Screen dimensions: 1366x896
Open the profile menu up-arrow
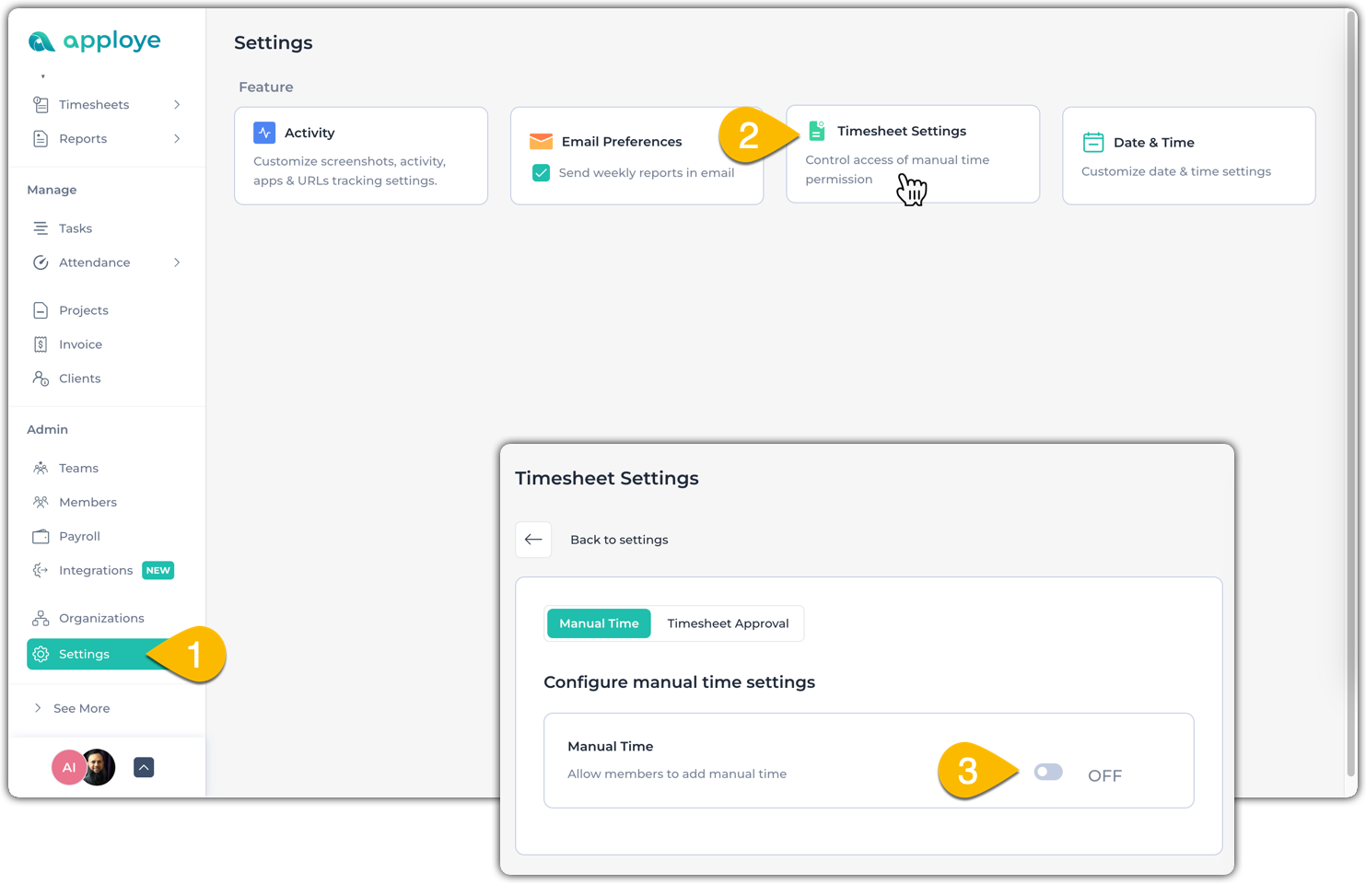click(144, 767)
